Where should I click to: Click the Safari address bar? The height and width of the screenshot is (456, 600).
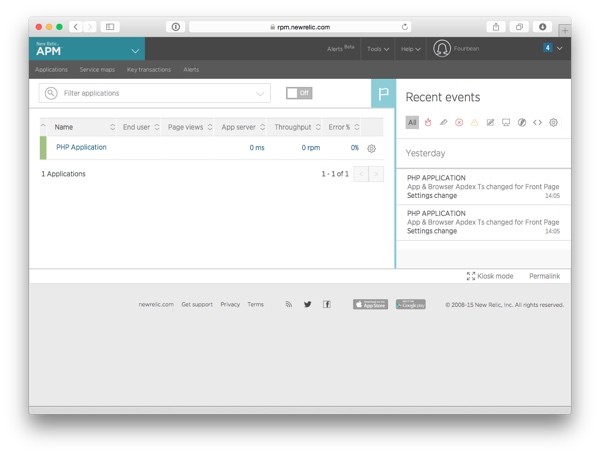pos(300,27)
